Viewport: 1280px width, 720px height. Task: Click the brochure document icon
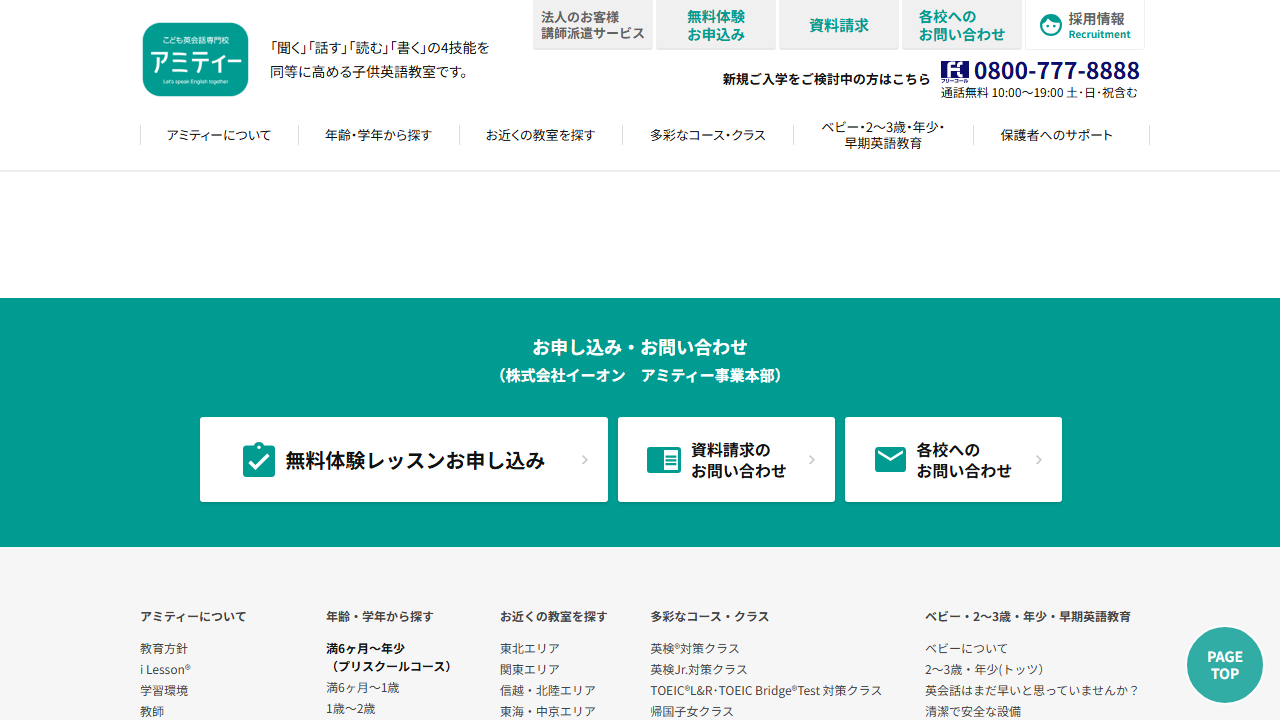pyautogui.click(x=664, y=460)
